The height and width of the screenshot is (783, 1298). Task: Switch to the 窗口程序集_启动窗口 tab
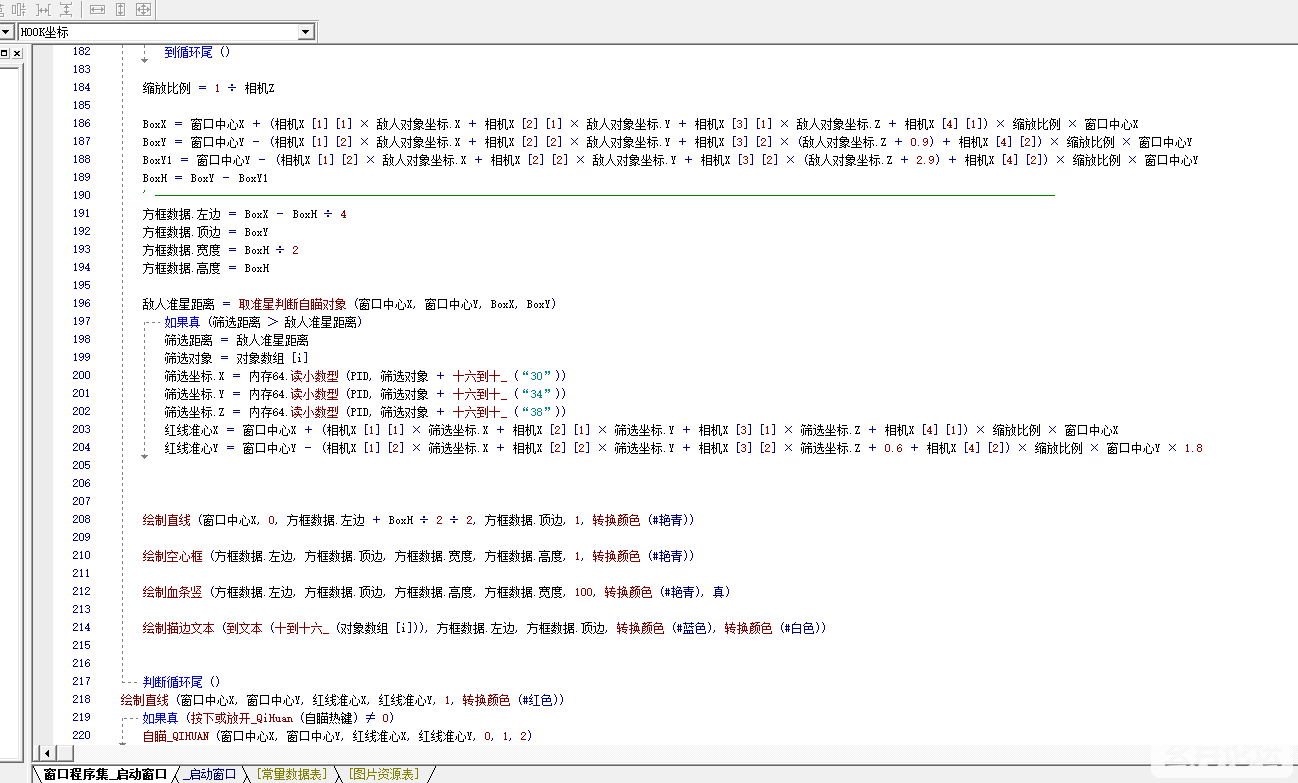pos(105,774)
